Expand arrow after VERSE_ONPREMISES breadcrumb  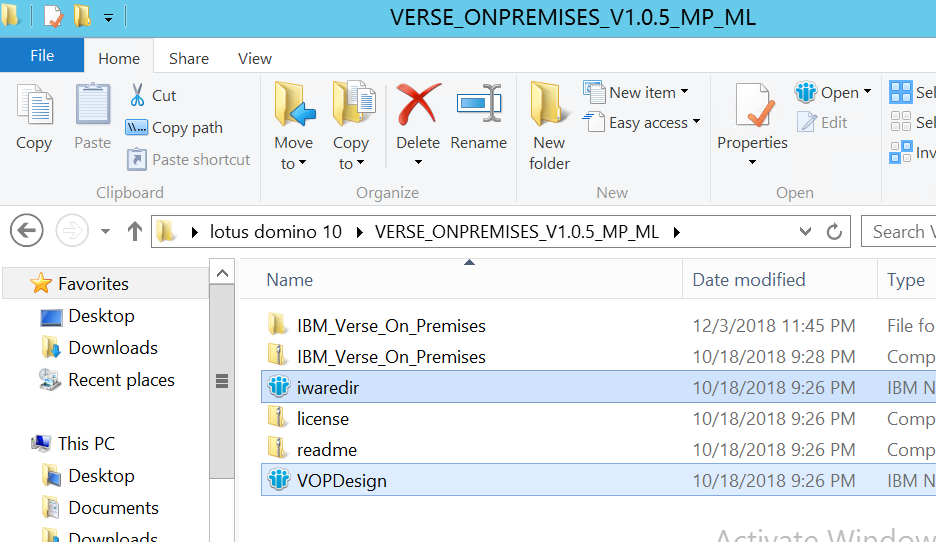pyautogui.click(x=676, y=232)
